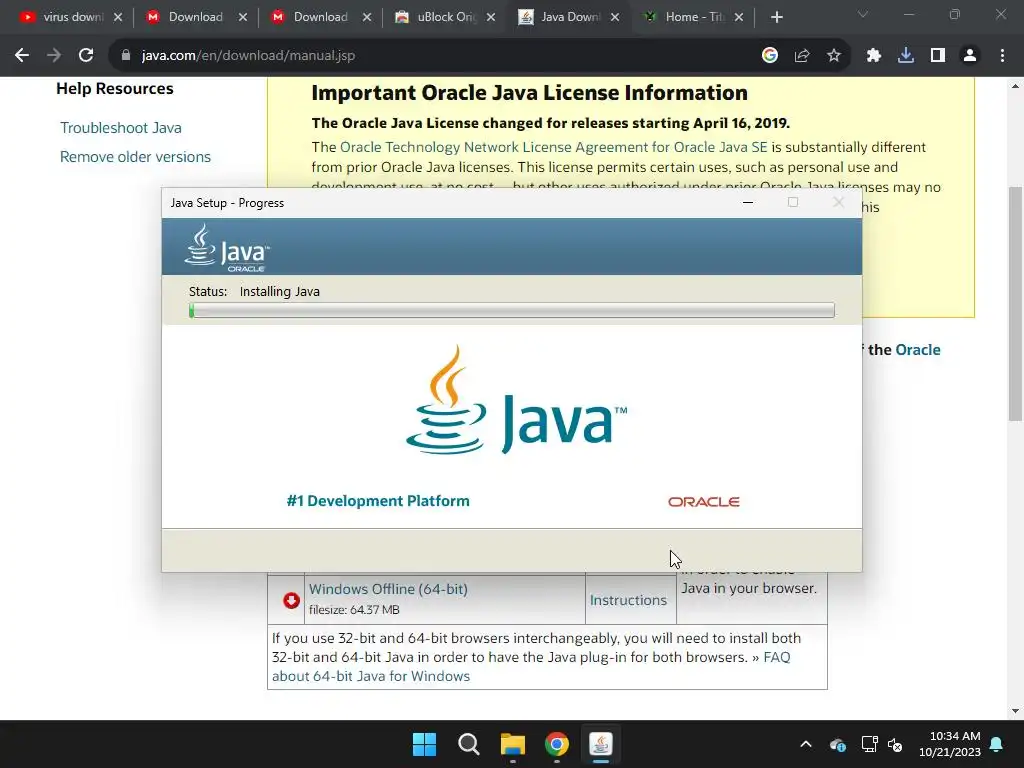The height and width of the screenshot is (768, 1024).
Task: Click the Java installer progress bar
Action: (512, 310)
